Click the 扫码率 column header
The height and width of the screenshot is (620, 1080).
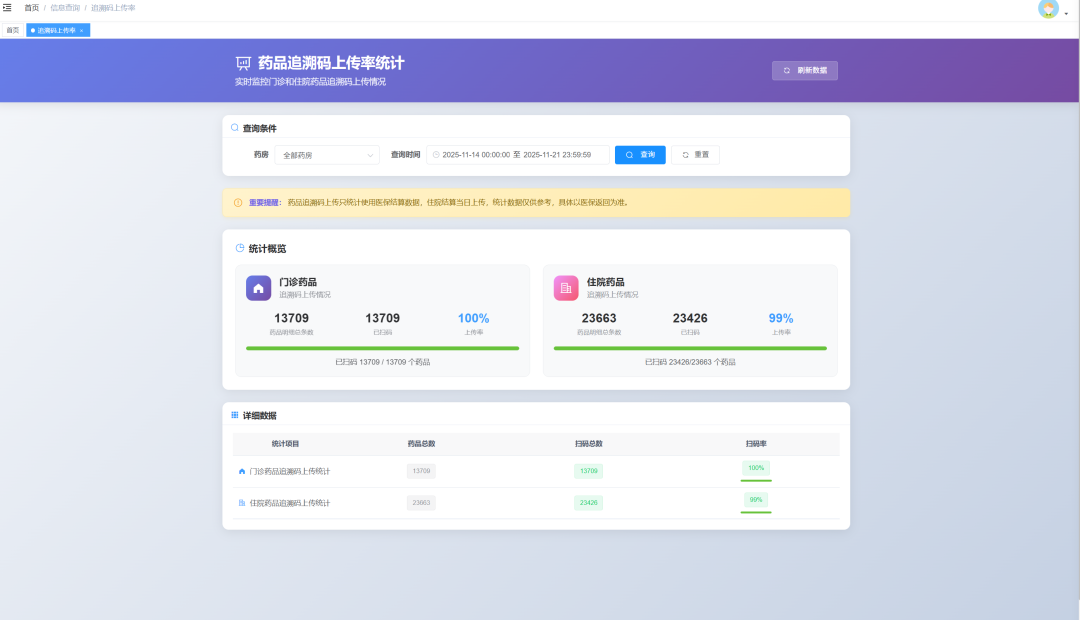pyautogui.click(x=756, y=444)
